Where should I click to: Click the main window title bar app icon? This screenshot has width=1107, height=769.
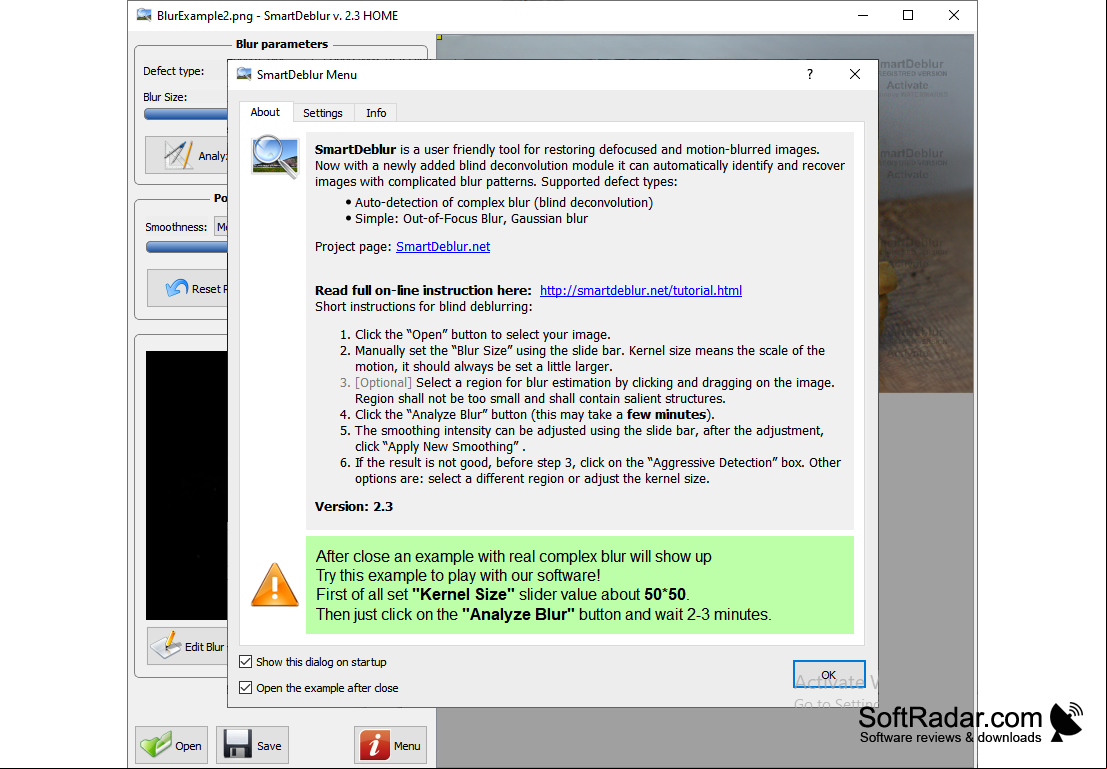click(144, 15)
